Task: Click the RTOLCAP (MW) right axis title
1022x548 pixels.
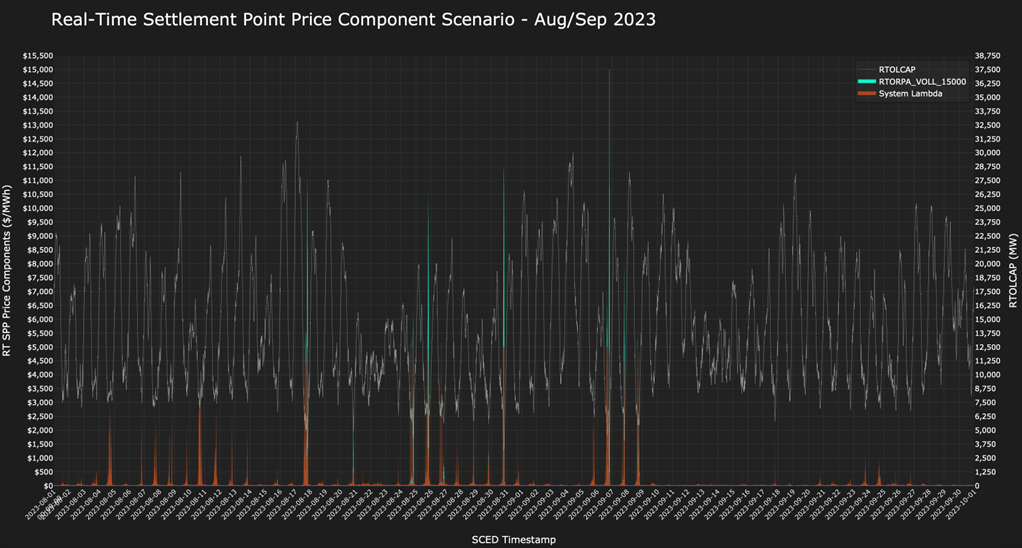Action: coord(1012,270)
